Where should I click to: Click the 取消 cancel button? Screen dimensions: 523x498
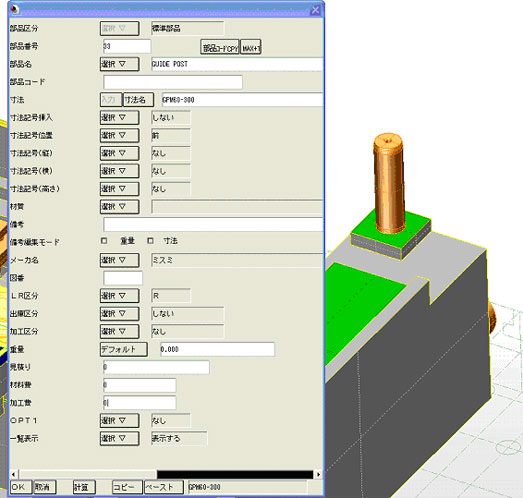click(45, 487)
